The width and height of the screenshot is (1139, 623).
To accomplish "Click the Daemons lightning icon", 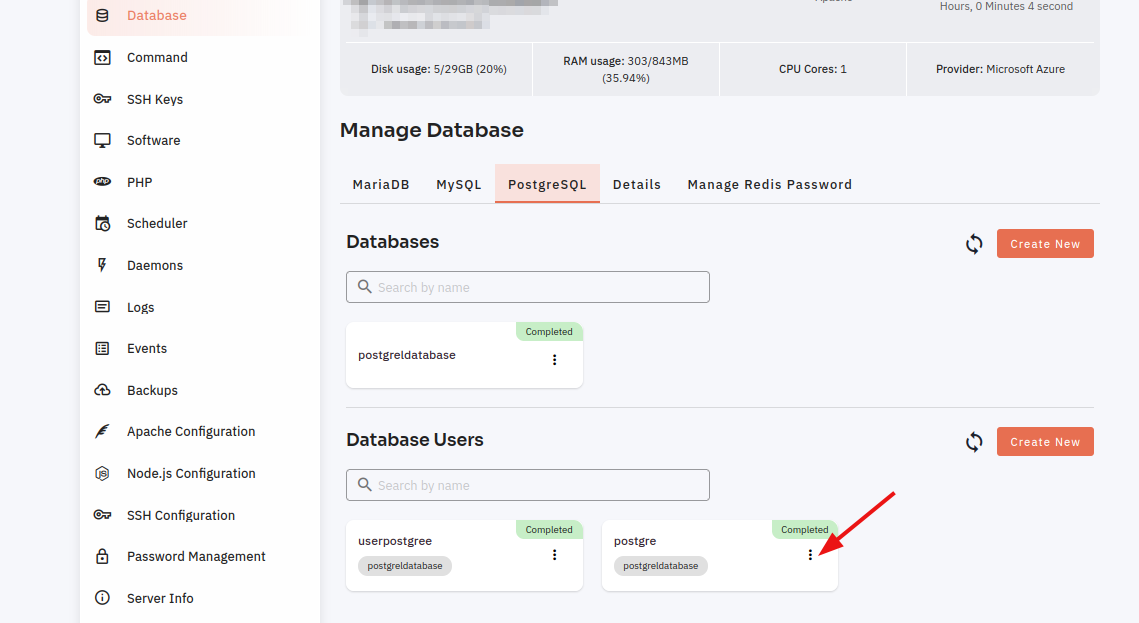I will (102, 265).
